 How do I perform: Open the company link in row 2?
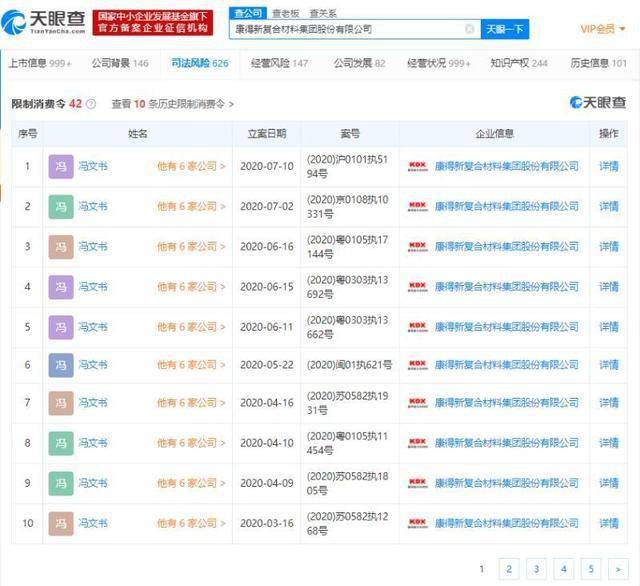point(507,206)
